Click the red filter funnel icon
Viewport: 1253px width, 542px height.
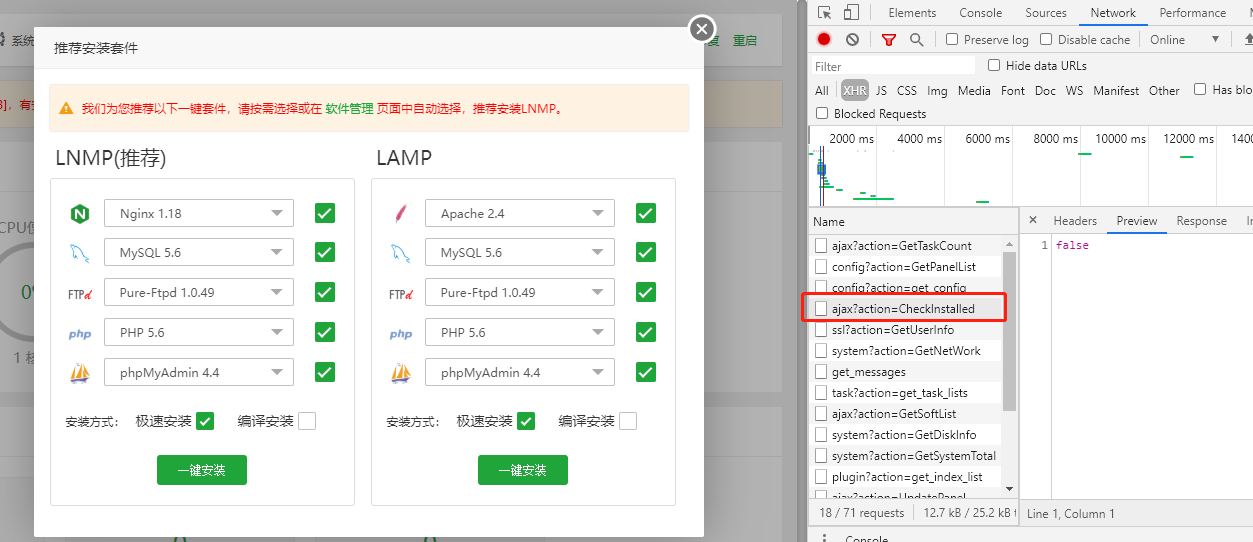pos(889,40)
